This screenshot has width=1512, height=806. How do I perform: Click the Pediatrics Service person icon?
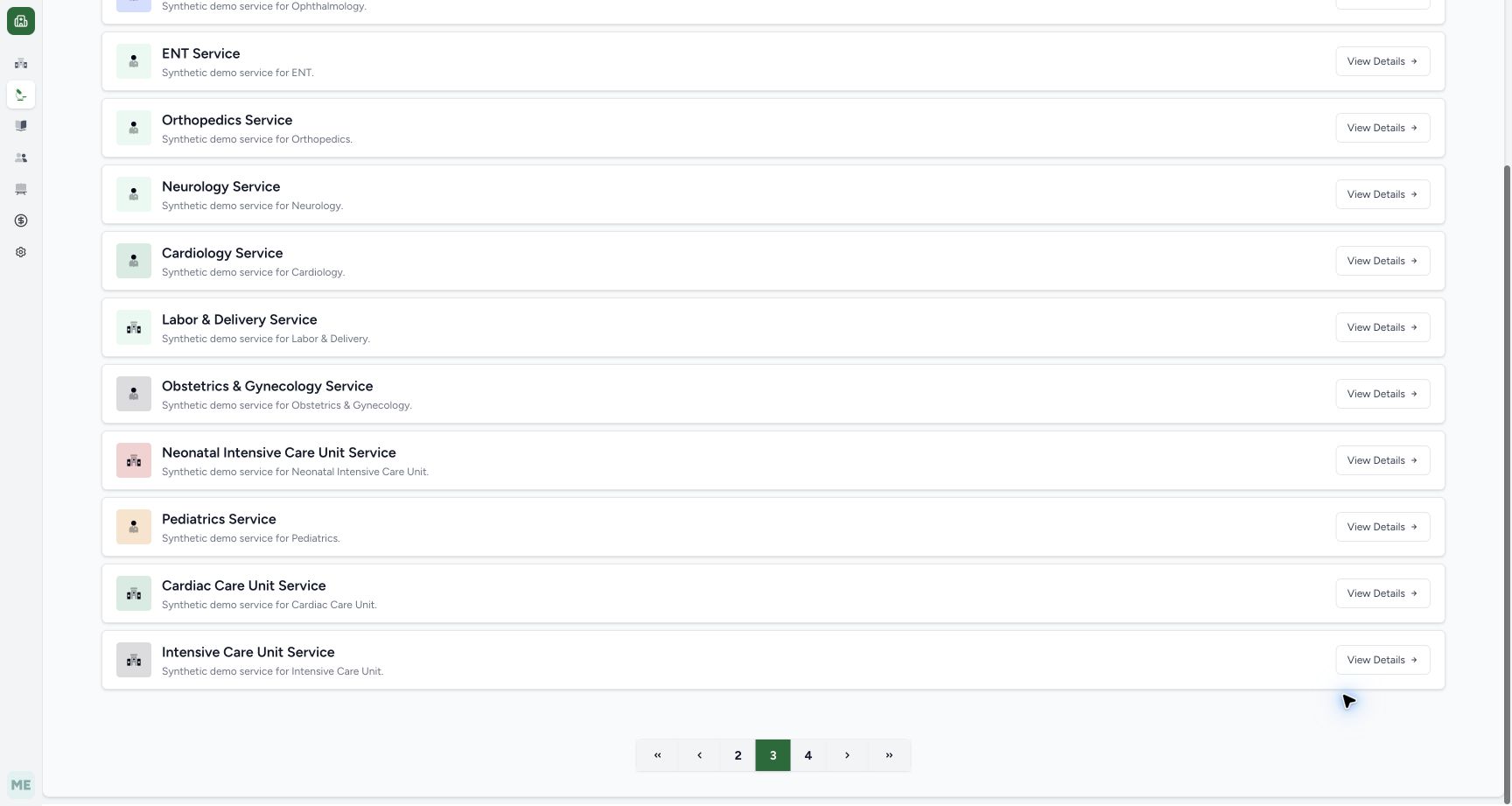point(134,527)
